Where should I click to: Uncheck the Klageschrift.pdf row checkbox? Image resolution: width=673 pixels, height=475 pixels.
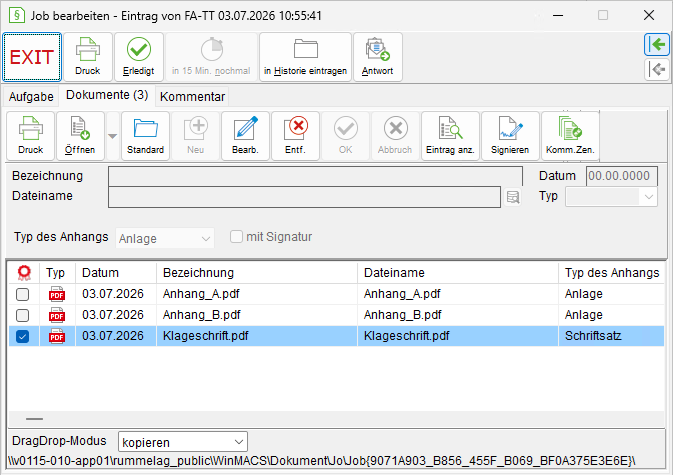tap(22, 336)
